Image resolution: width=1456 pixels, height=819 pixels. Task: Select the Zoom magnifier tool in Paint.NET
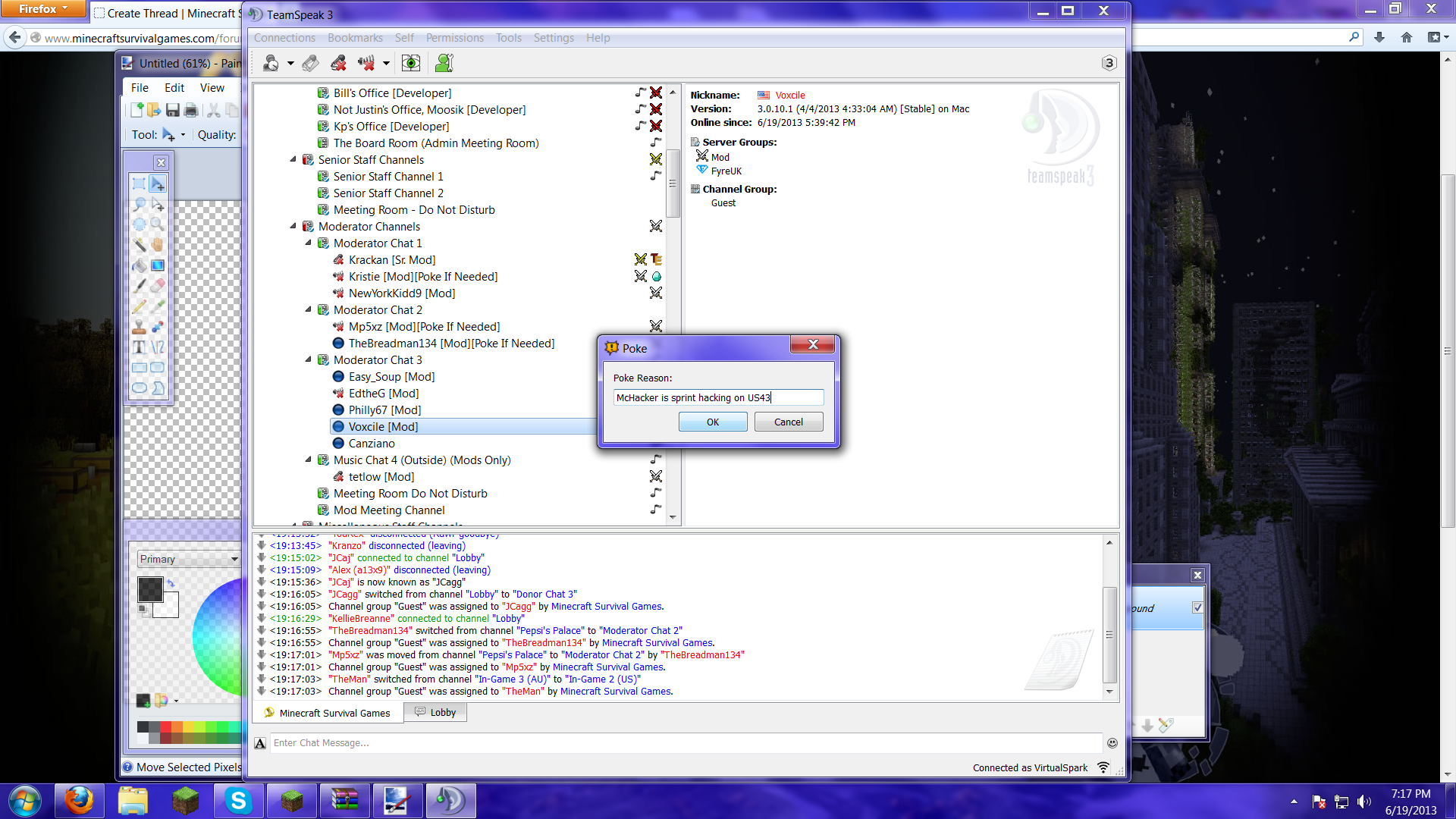158,224
